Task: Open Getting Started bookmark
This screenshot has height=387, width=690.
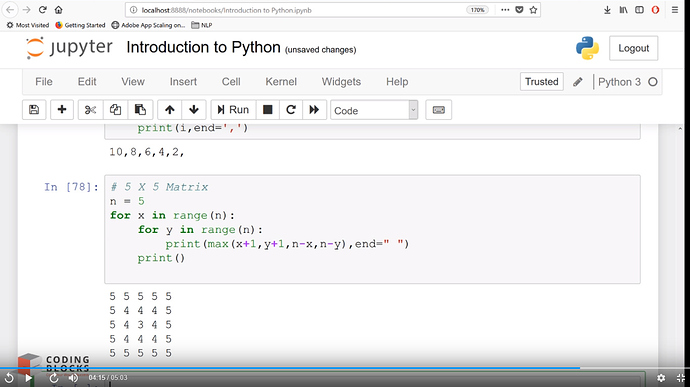Action: pos(80,25)
